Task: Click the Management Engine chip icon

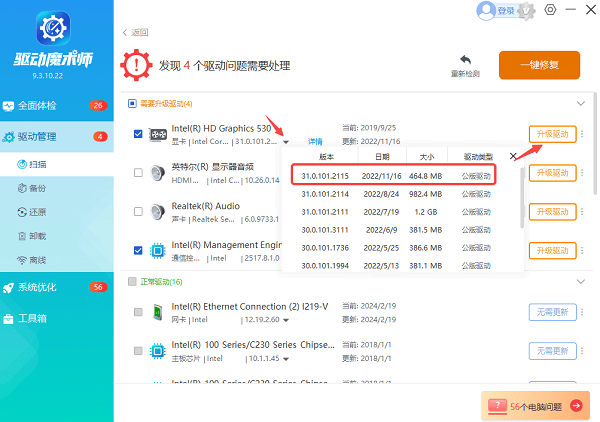Action: 158,251
